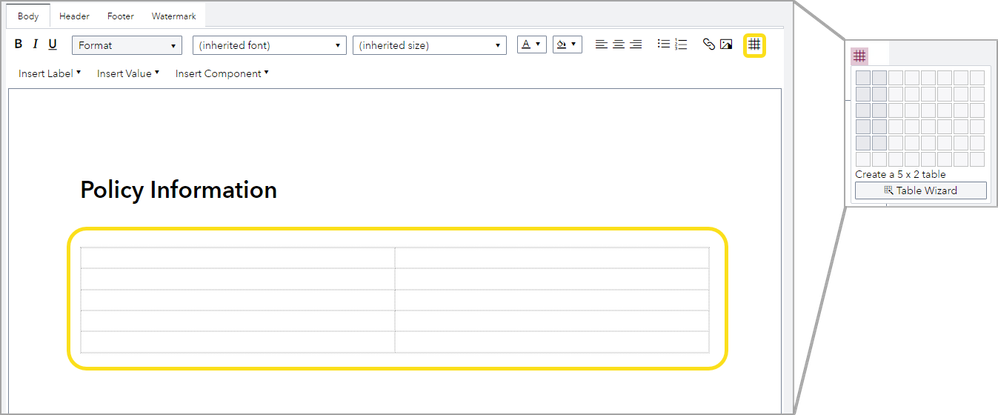
Task: Switch to the Header tab
Action: 74,16
